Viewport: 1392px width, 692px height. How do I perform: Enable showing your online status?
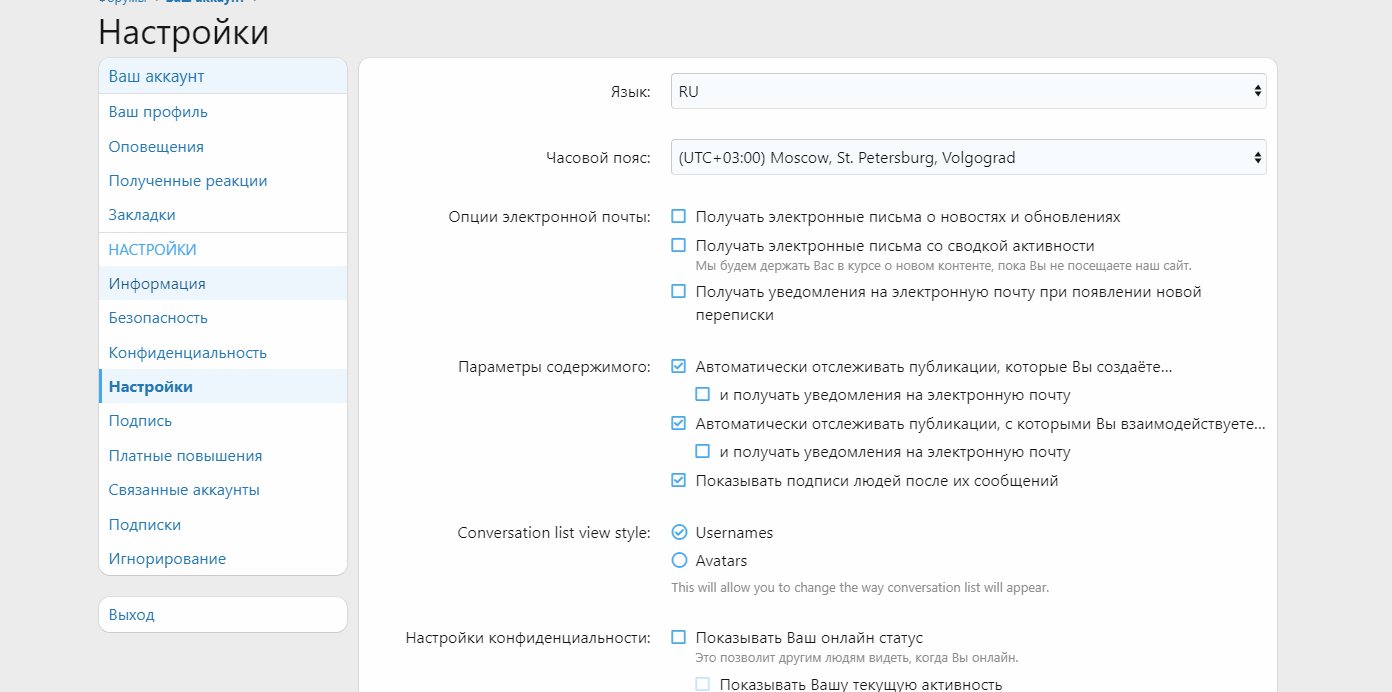point(679,638)
